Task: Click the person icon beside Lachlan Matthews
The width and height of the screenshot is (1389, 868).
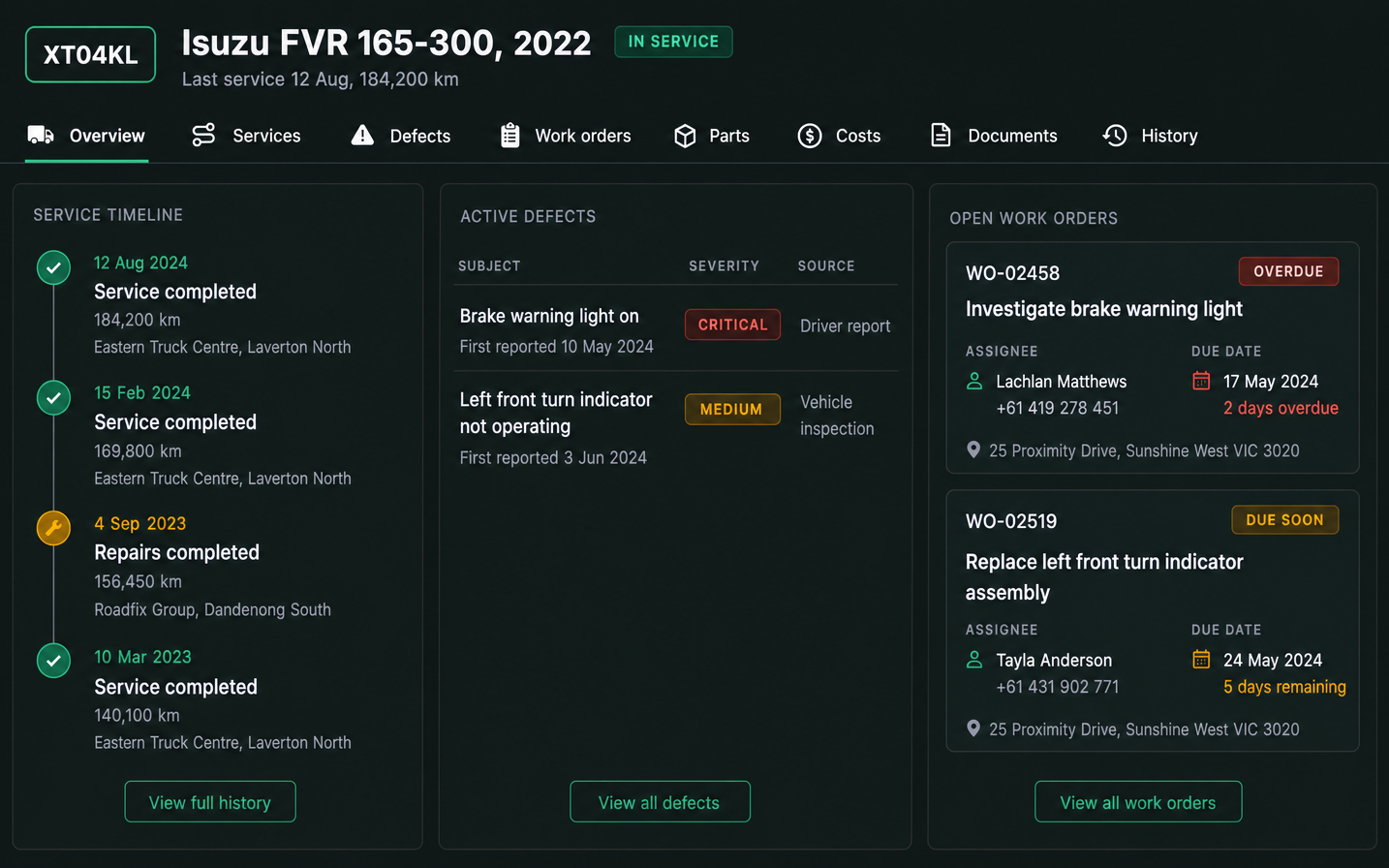Action: [974, 382]
